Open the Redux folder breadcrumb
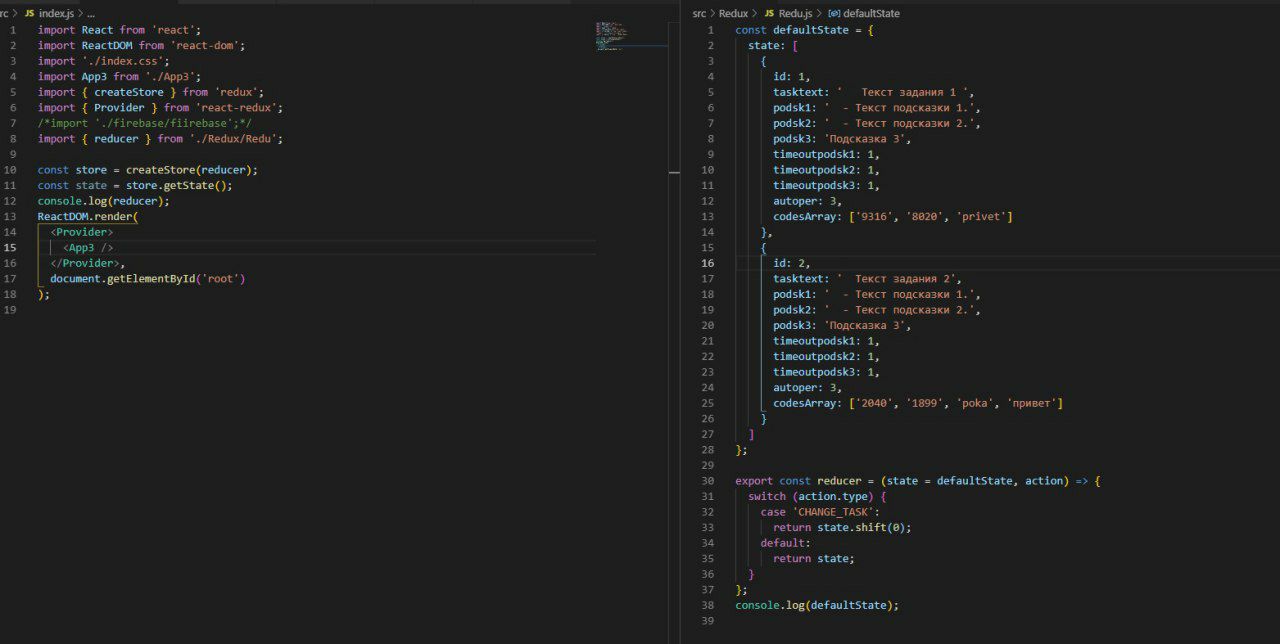 click(x=733, y=13)
